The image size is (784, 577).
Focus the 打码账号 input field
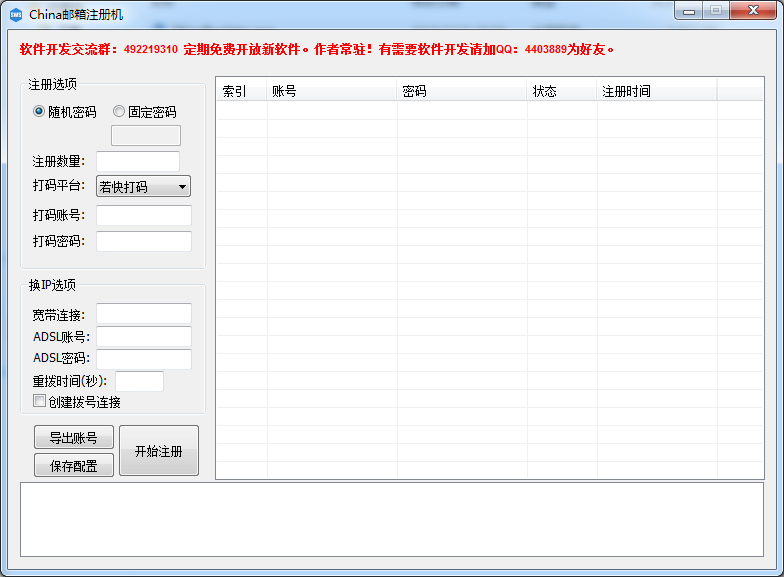point(144,216)
